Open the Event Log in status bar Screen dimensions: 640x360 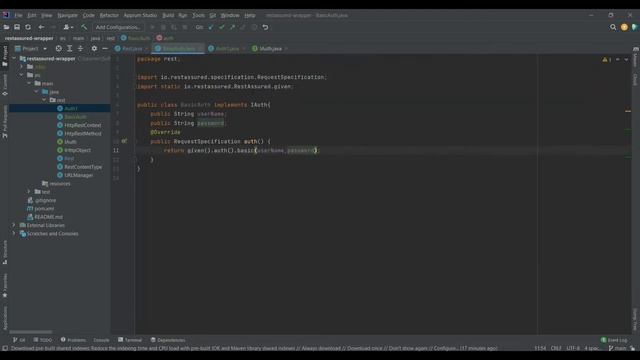613,340
